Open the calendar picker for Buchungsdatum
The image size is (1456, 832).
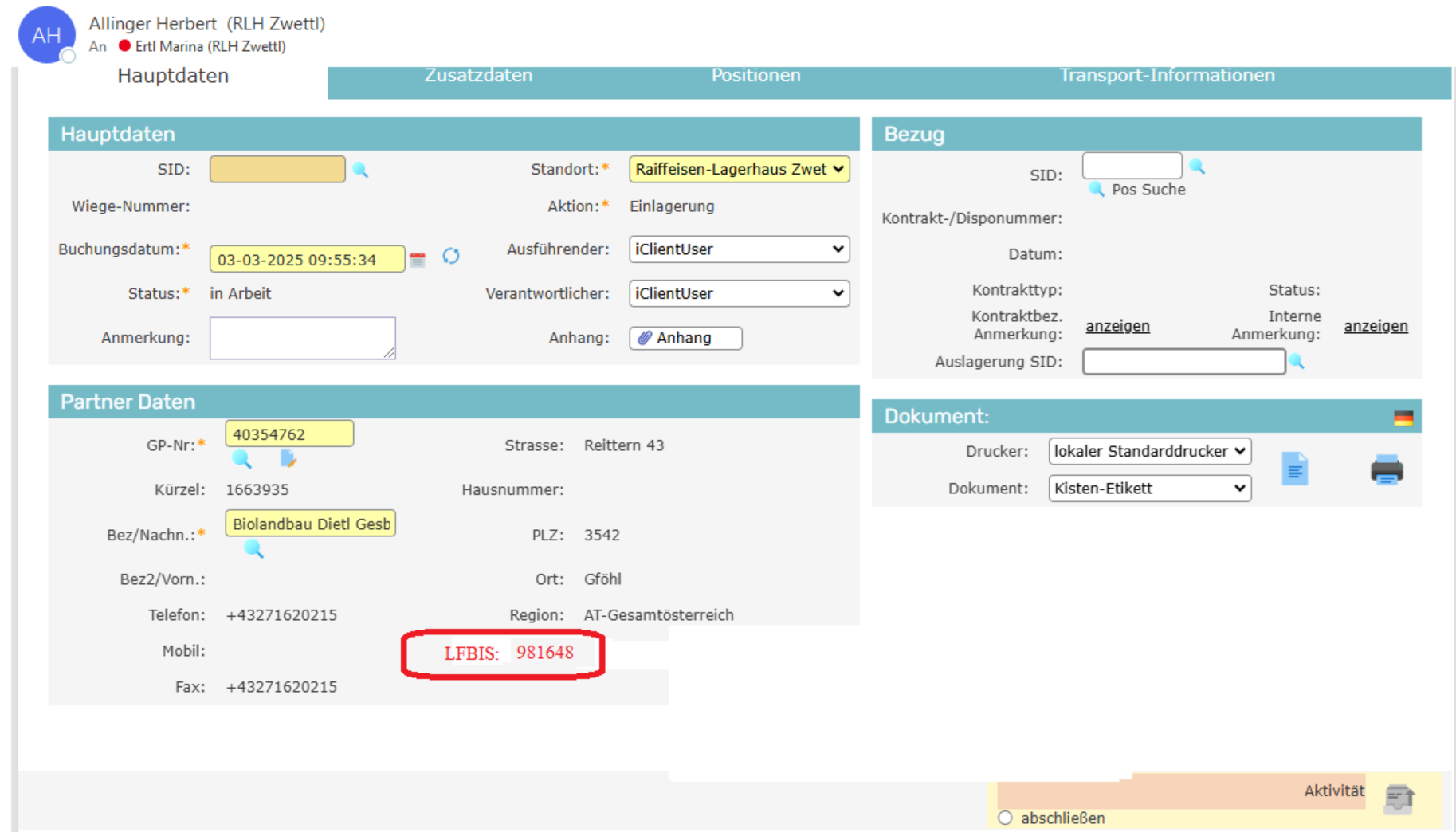coord(418,259)
